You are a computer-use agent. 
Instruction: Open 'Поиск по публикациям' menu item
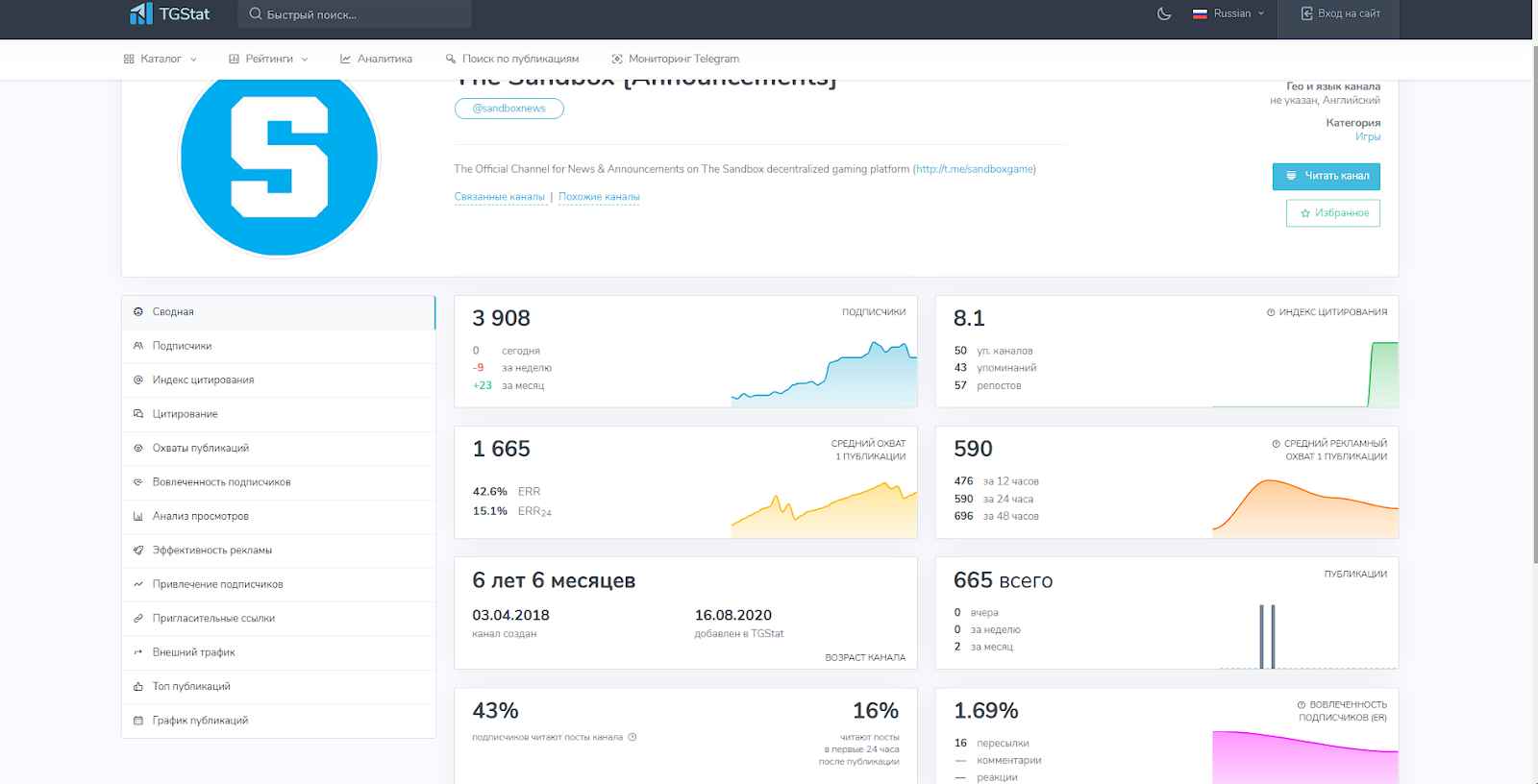click(x=511, y=59)
